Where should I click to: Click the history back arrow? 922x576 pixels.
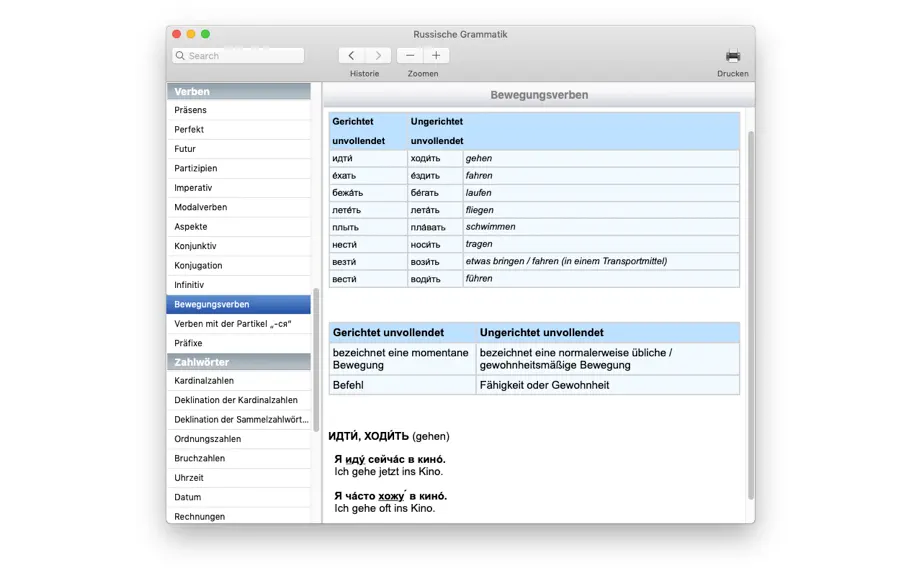(x=352, y=55)
